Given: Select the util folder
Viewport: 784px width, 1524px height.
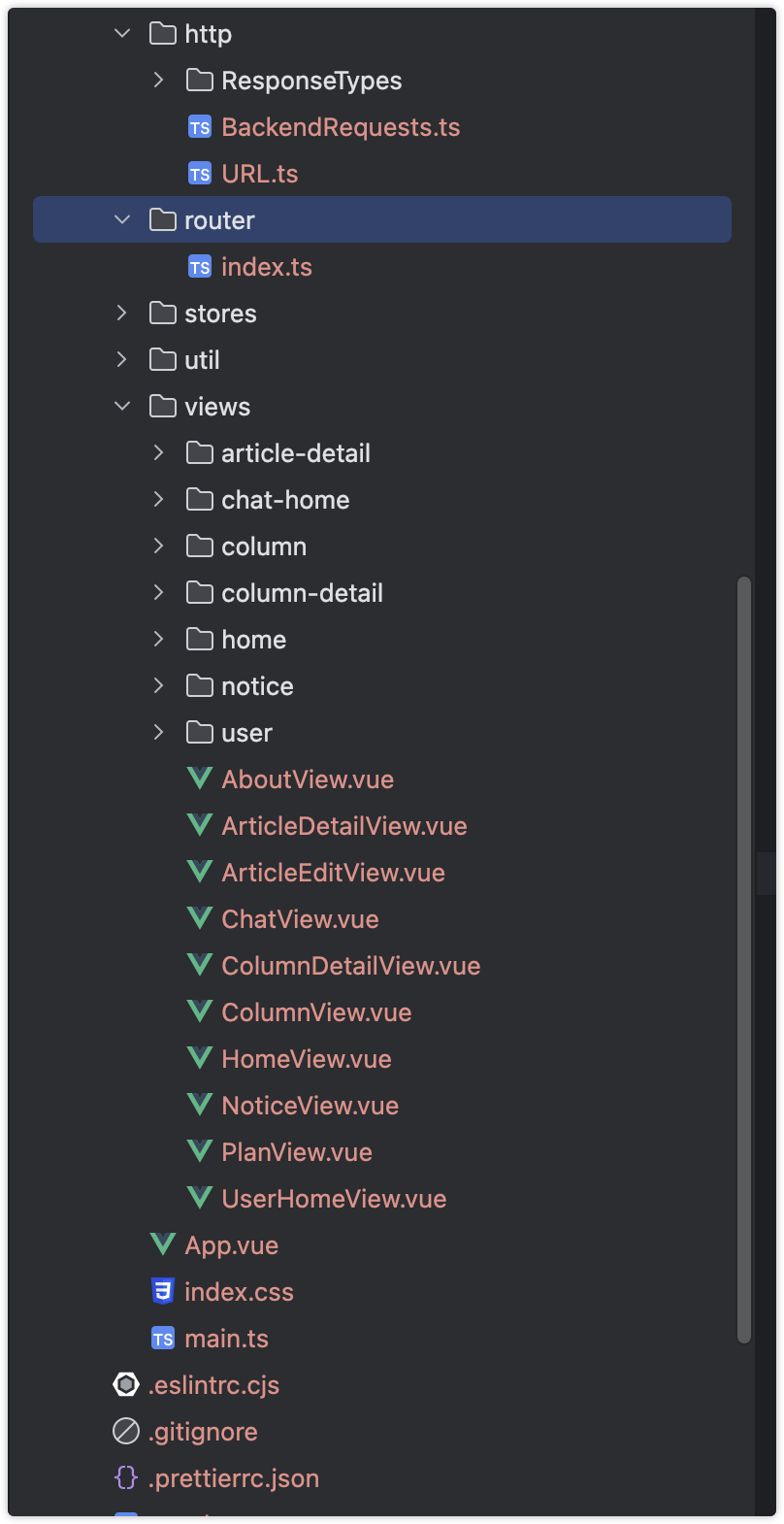Looking at the screenshot, I should click(202, 360).
